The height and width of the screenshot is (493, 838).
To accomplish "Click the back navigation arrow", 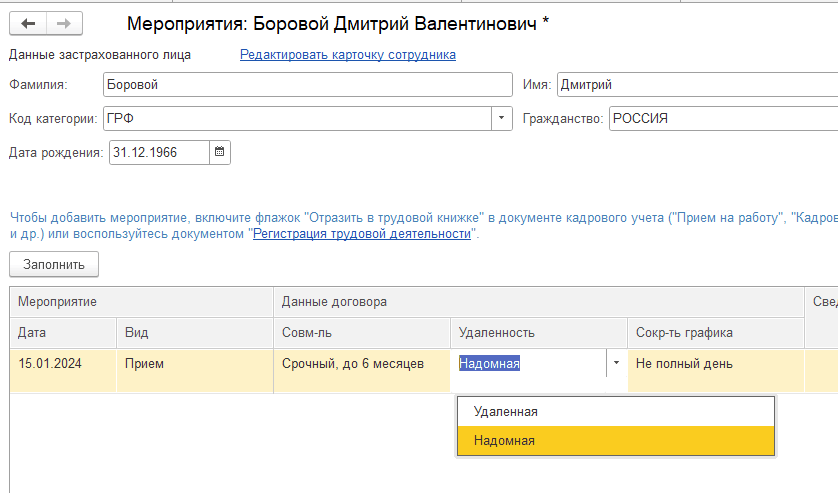I will tap(28, 24).
